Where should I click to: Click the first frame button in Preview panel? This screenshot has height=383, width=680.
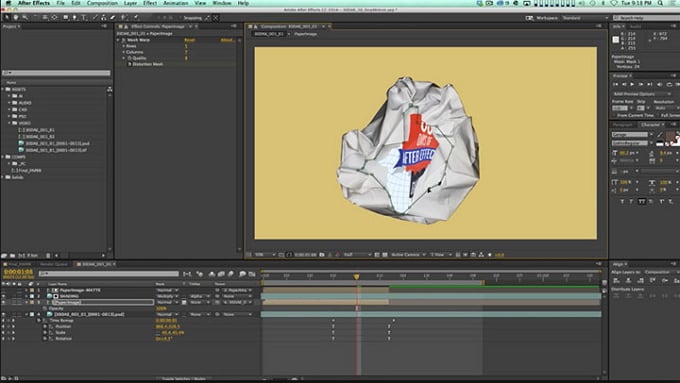(615, 85)
